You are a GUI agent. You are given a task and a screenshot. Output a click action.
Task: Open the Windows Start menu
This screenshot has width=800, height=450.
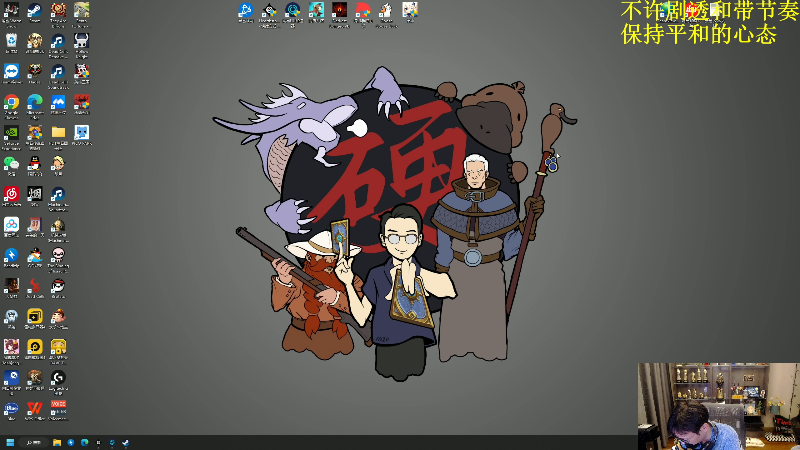[x=10, y=442]
